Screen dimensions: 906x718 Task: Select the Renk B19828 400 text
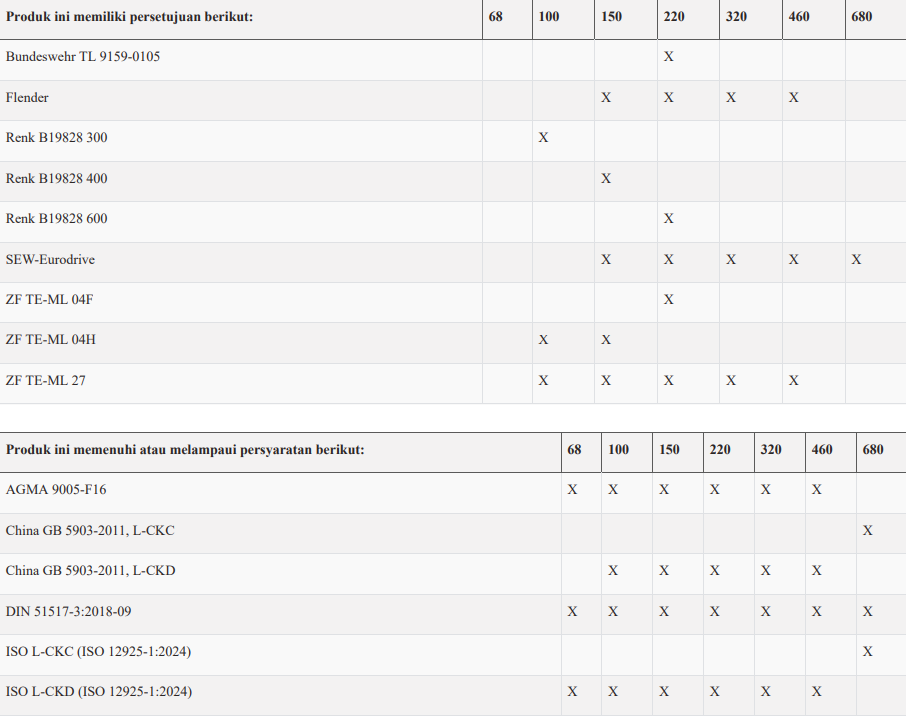pos(57,179)
